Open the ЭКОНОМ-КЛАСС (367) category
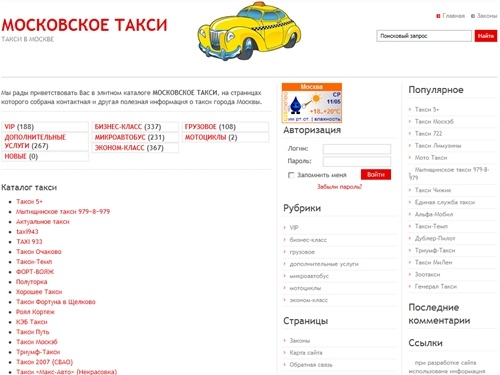Image resolution: width=500 pixels, height=375 pixels. click(129, 148)
